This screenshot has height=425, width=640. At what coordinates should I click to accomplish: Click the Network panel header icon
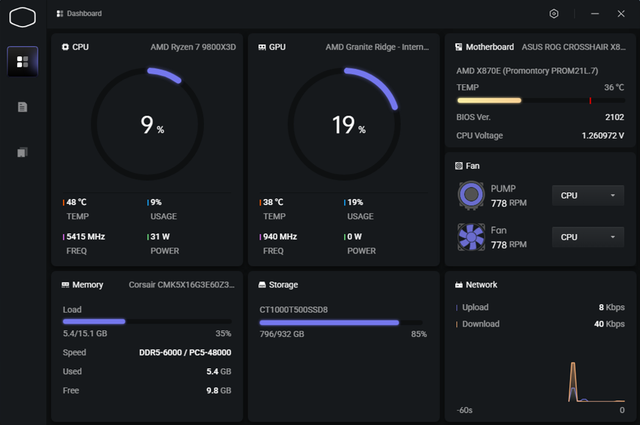458,285
